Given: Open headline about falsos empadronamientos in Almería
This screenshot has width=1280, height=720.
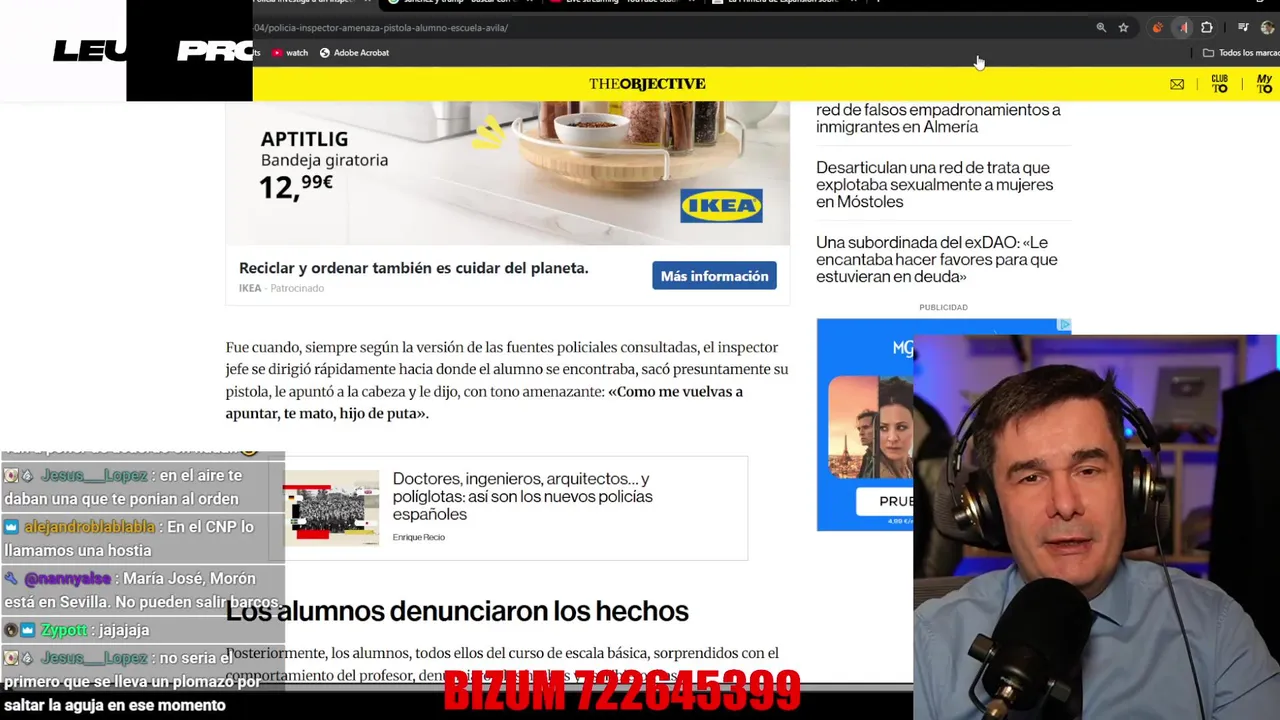Looking at the screenshot, I should tap(938, 118).
